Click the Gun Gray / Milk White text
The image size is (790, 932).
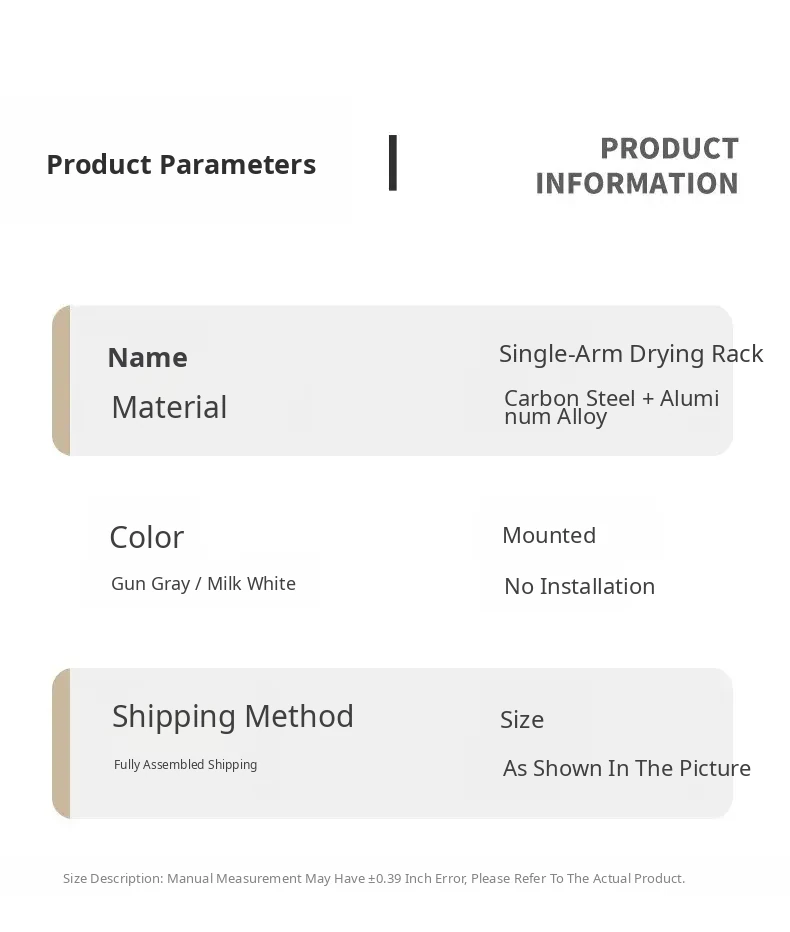coord(203,584)
